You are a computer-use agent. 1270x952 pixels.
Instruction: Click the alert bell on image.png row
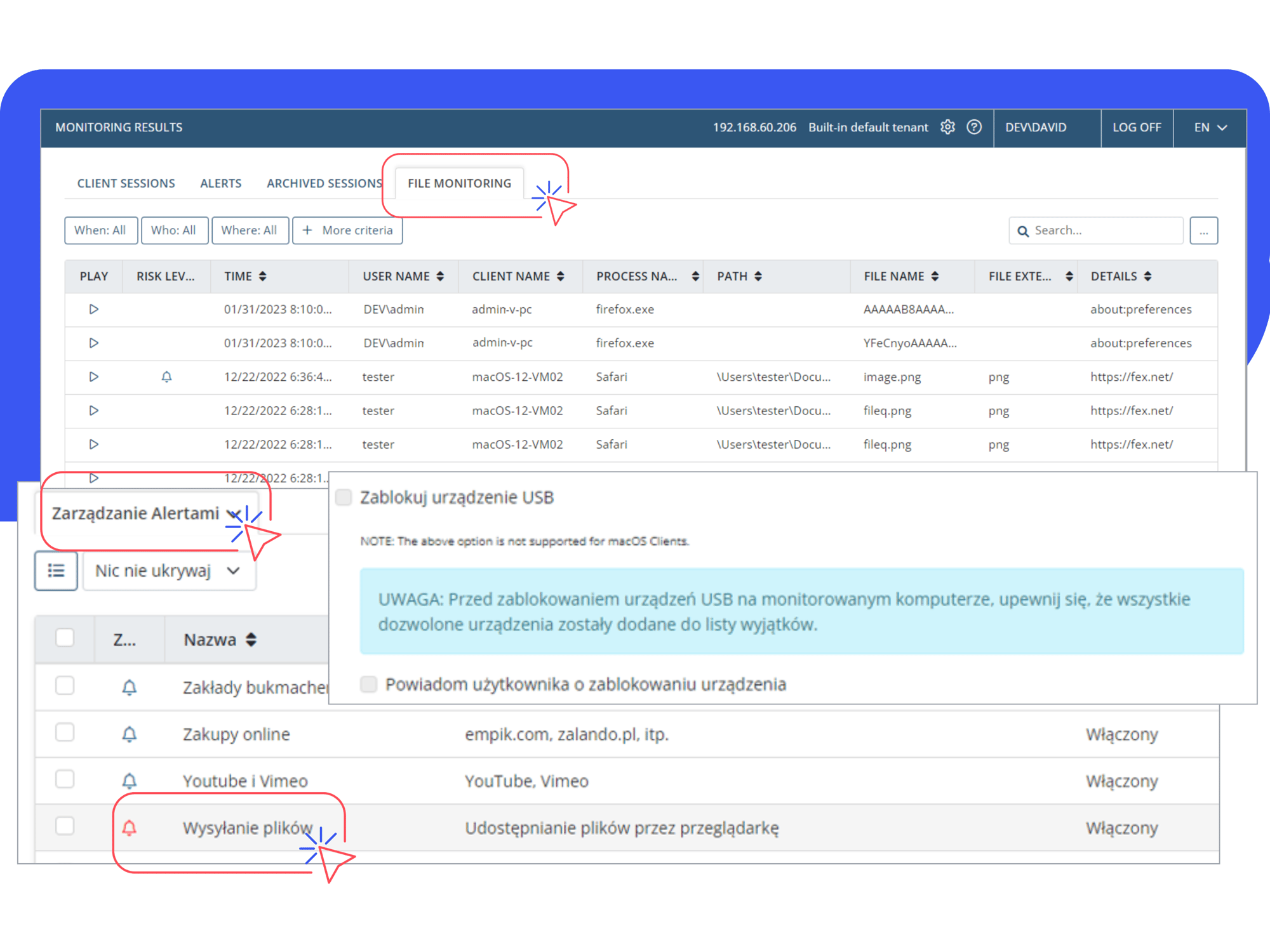point(166,376)
